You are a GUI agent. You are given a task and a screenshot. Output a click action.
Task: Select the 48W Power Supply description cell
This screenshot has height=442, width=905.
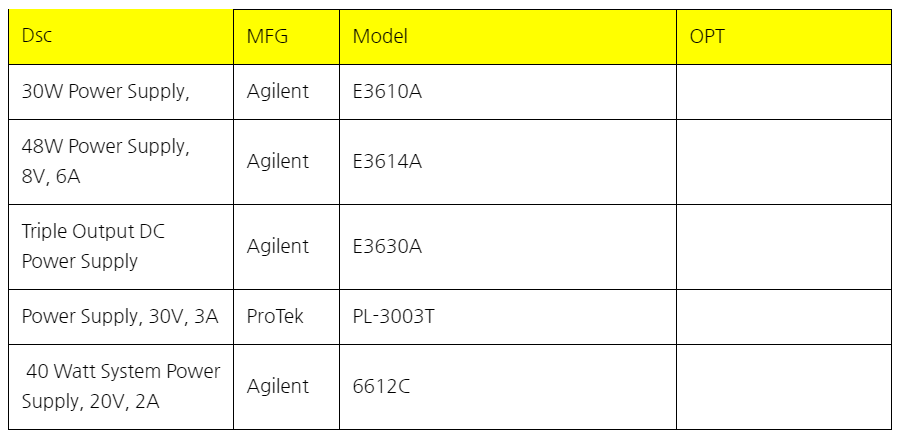click(105, 161)
